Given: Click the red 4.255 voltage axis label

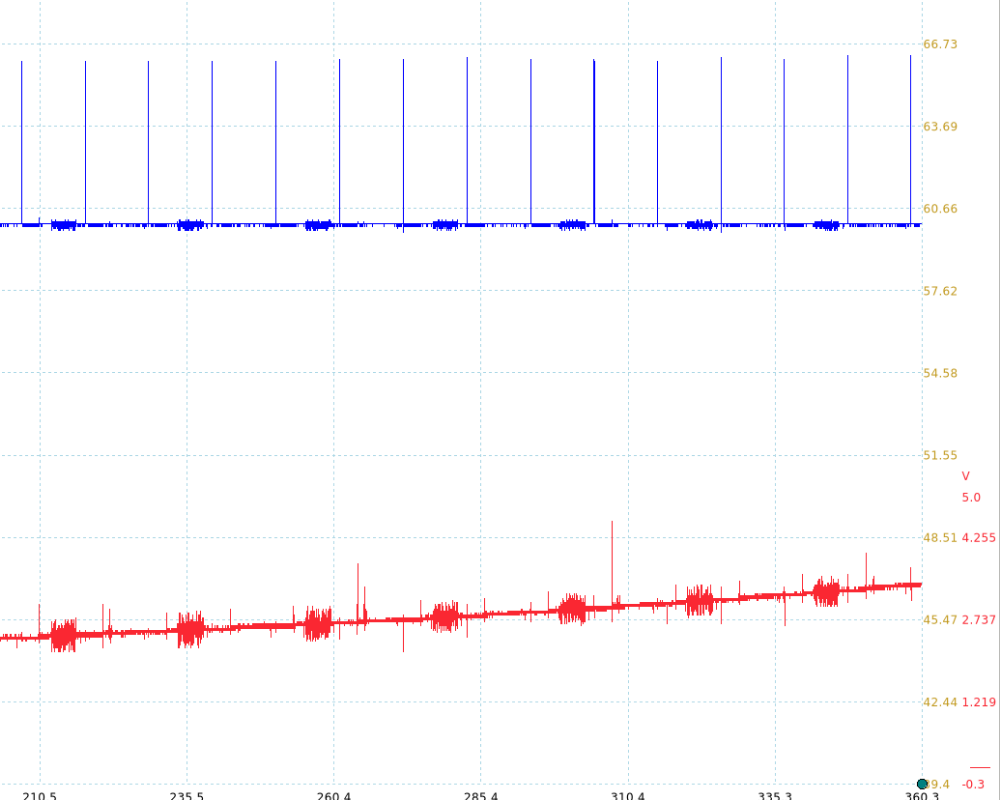Looking at the screenshot, I should coord(978,538).
